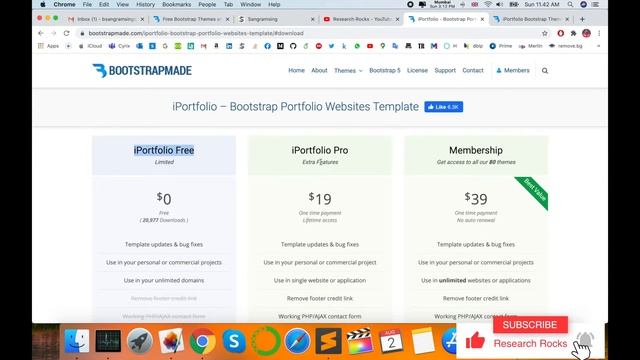Open Sublime Text from the Dock
640x360 pixels.
tap(329, 341)
